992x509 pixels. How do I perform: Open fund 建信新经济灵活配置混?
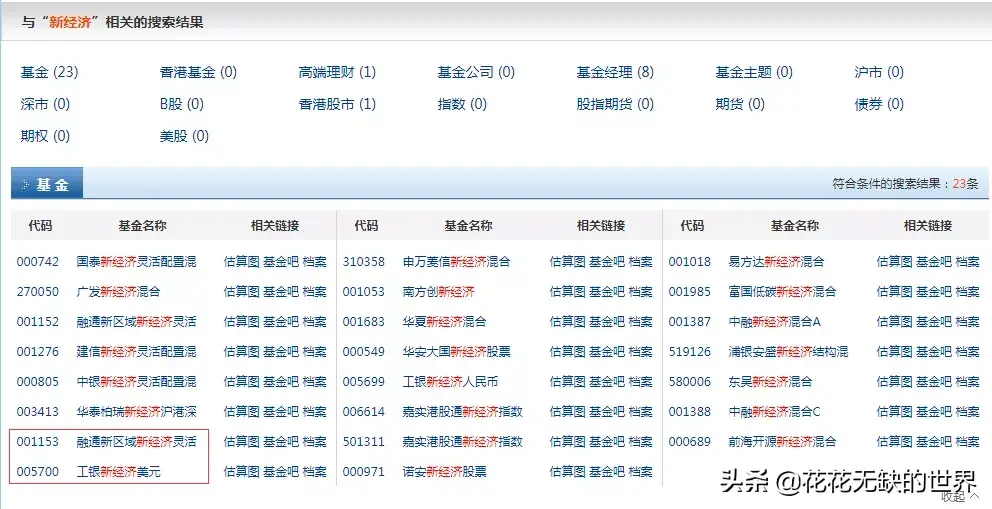136,351
